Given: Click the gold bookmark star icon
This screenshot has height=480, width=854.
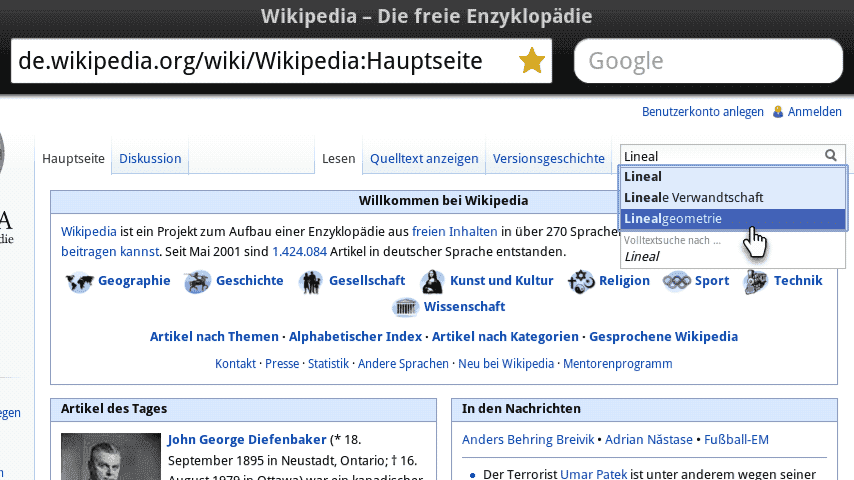Looking at the screenshot, I should click(x=532, y=60).
